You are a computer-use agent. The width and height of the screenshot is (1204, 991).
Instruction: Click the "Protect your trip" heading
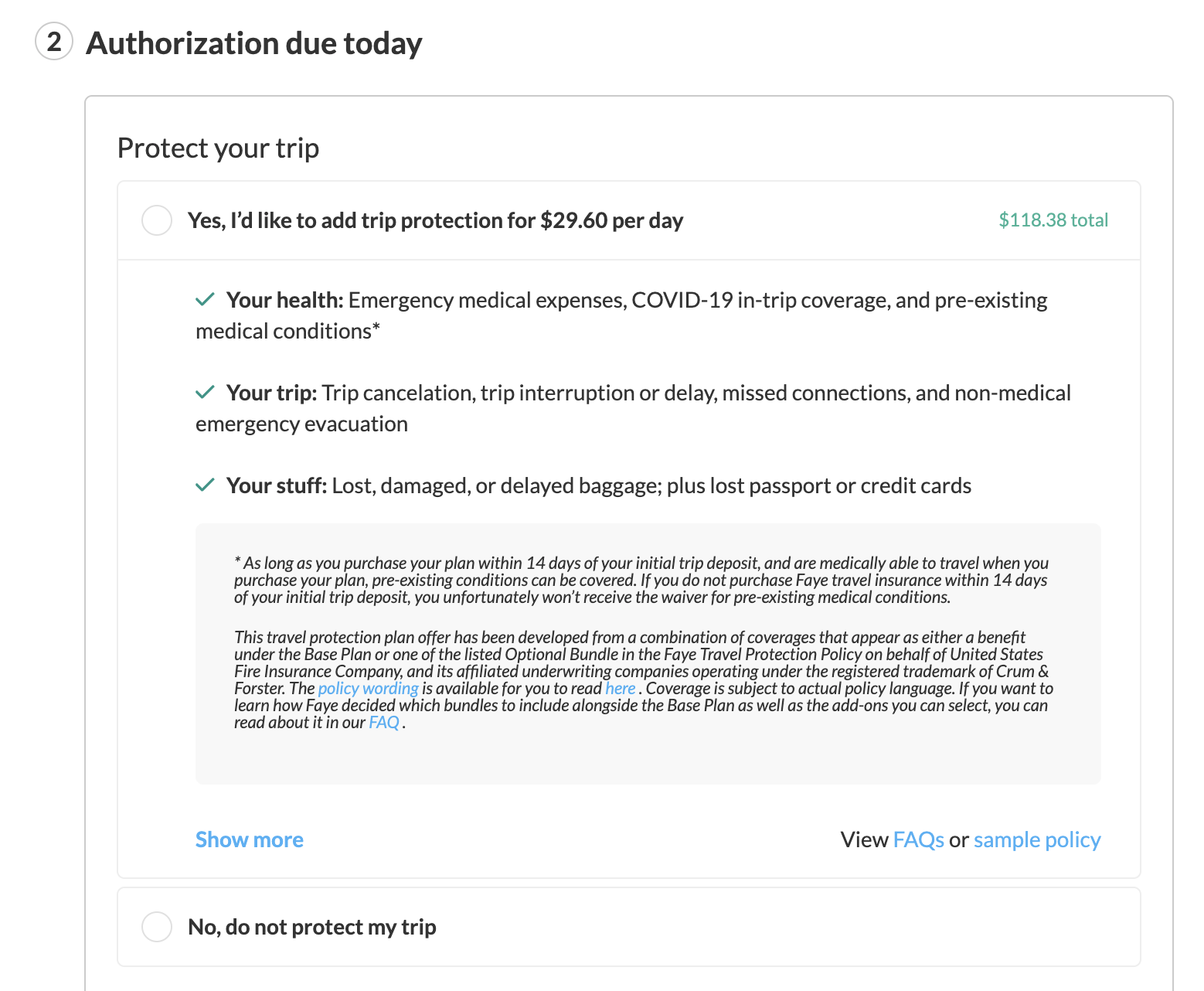(x=218, y=148)
